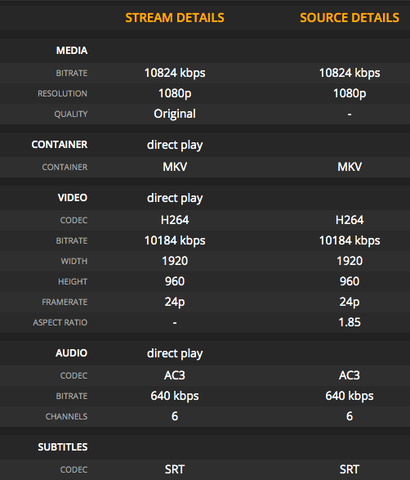The width and height of the screenshot is (410, 480).
Task: Click the source HEIGHT value 960
Action: tap(349, 281)
